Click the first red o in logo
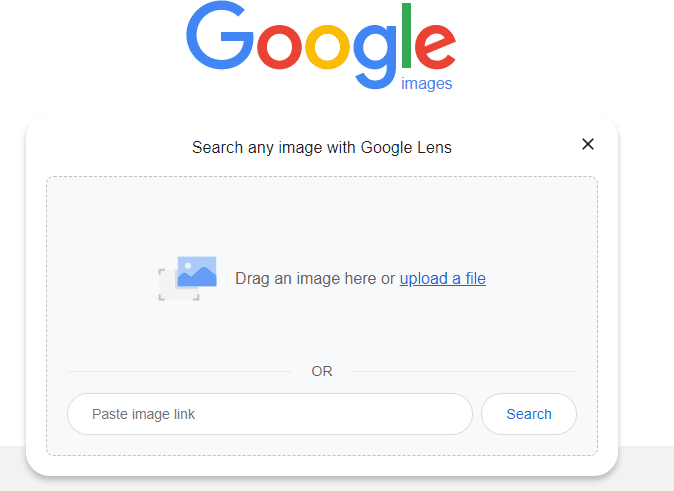This screenshot has height=491, width=674. [279, 47]
